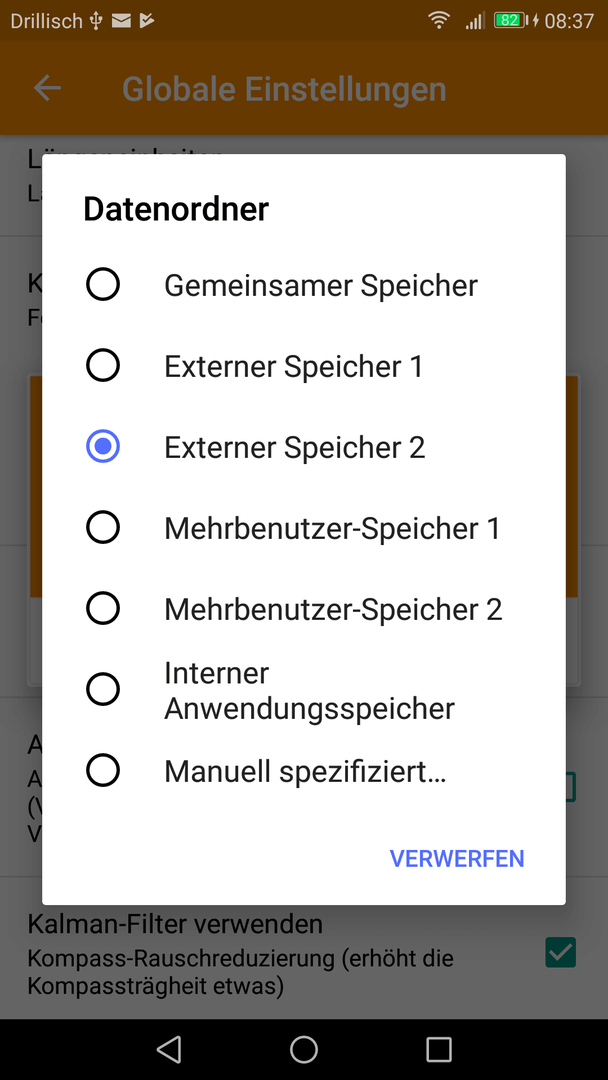The image size is (608, 1080).
Task: Tap the Globale Einstellungen title
Action: pos(284,89)
